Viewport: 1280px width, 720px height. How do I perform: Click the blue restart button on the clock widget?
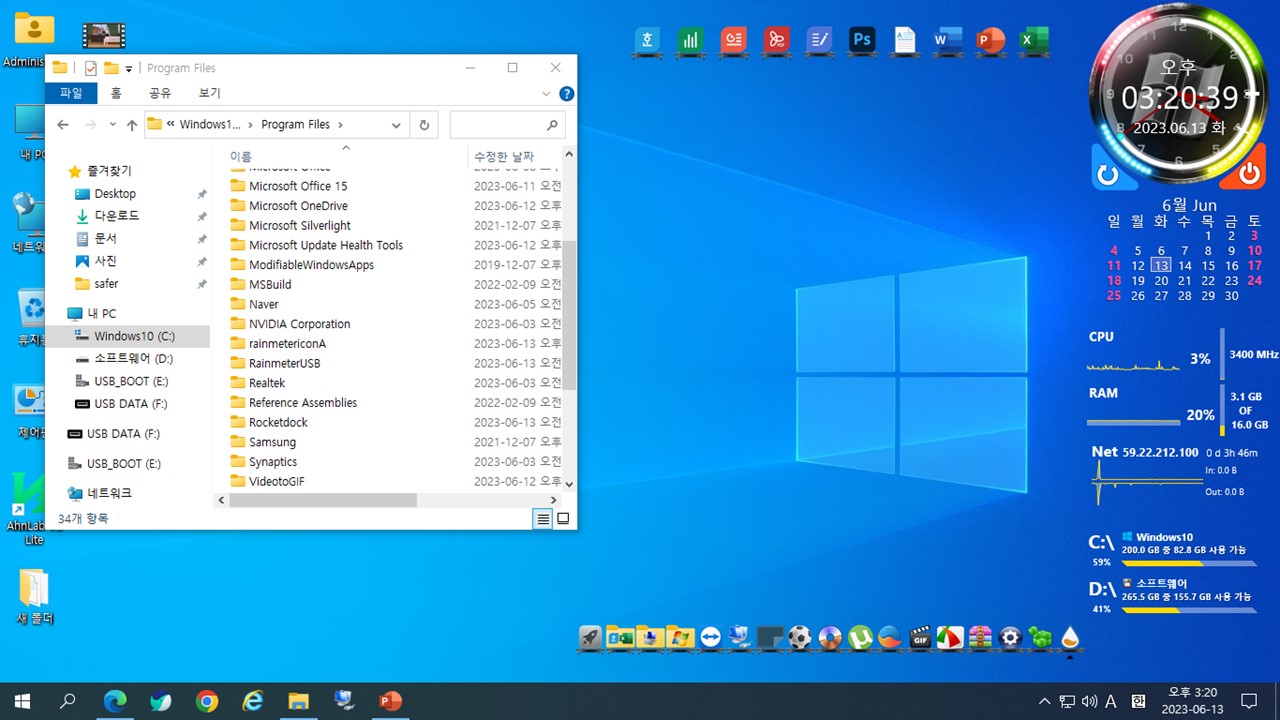[1107, 174]
